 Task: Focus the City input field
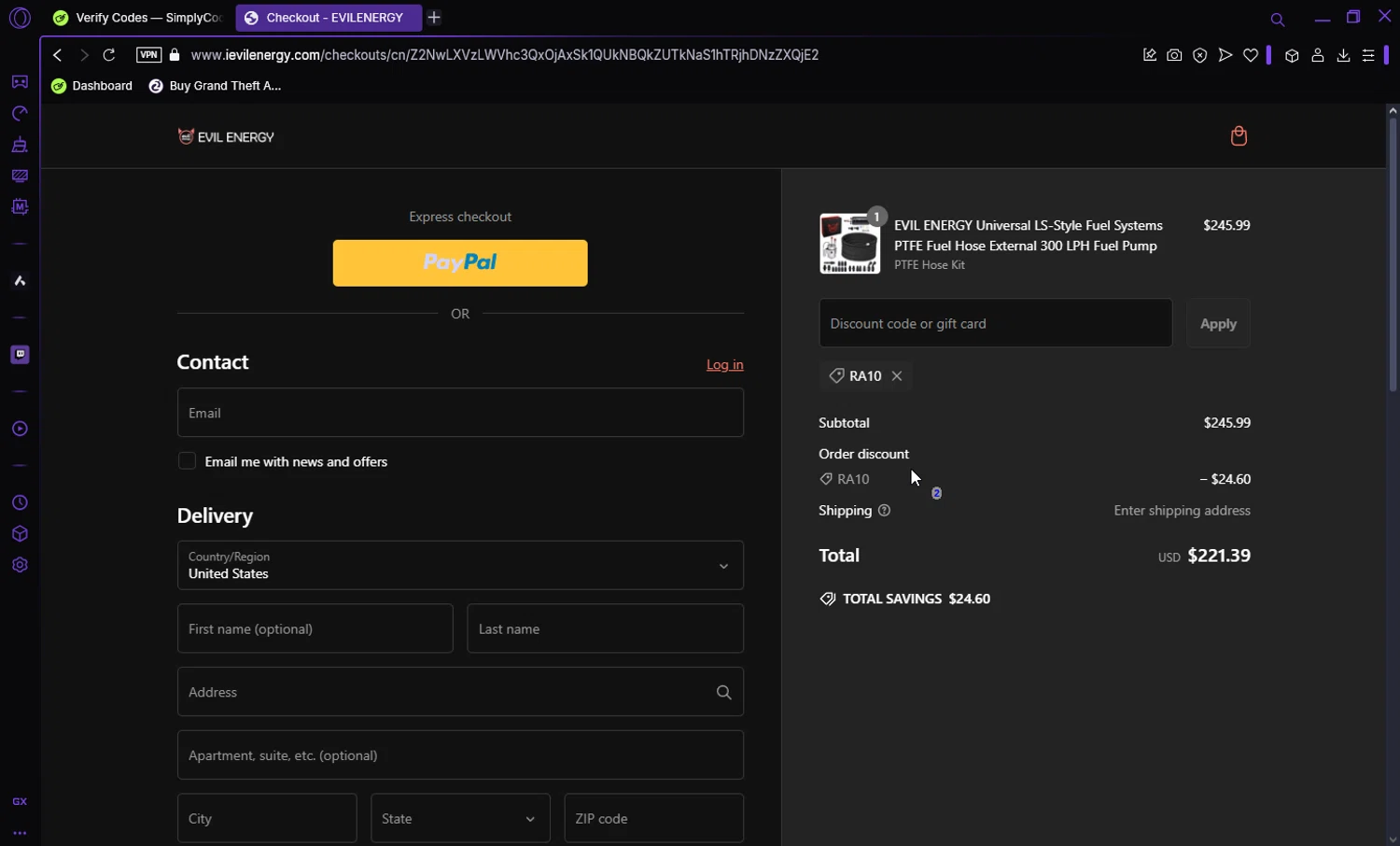tap(267, 819)
